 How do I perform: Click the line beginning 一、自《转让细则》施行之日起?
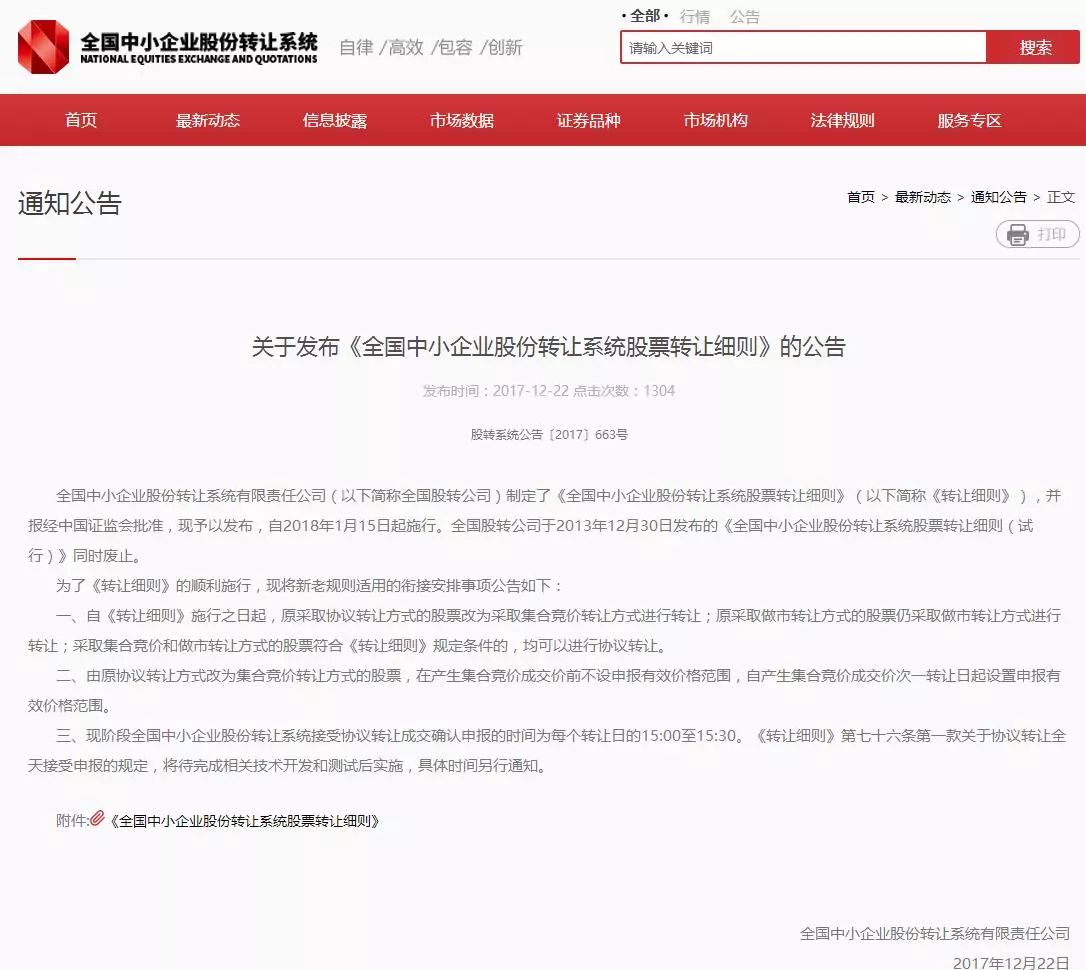click(558, 616)
